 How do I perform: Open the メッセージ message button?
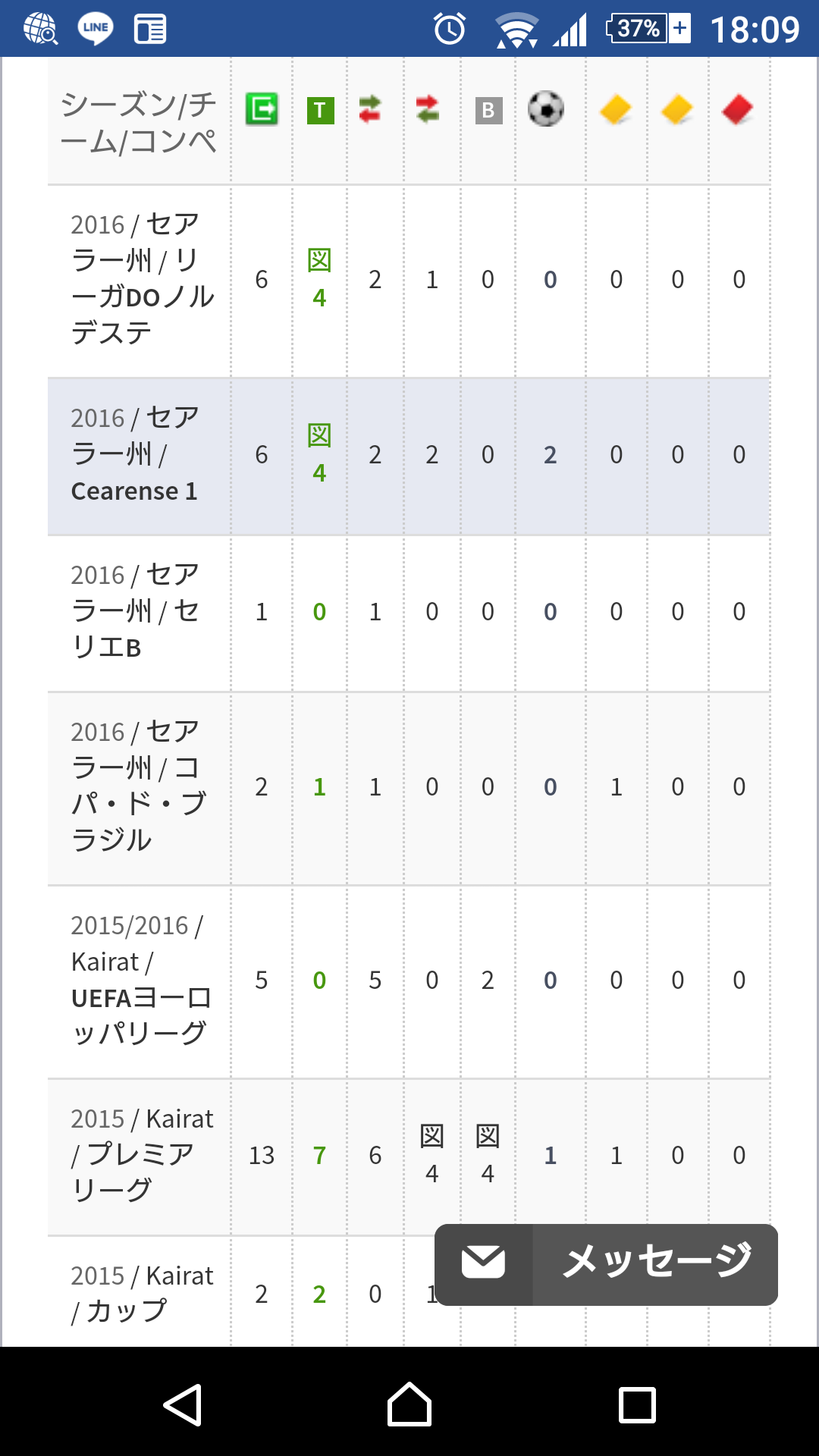tap(656, 1263)
